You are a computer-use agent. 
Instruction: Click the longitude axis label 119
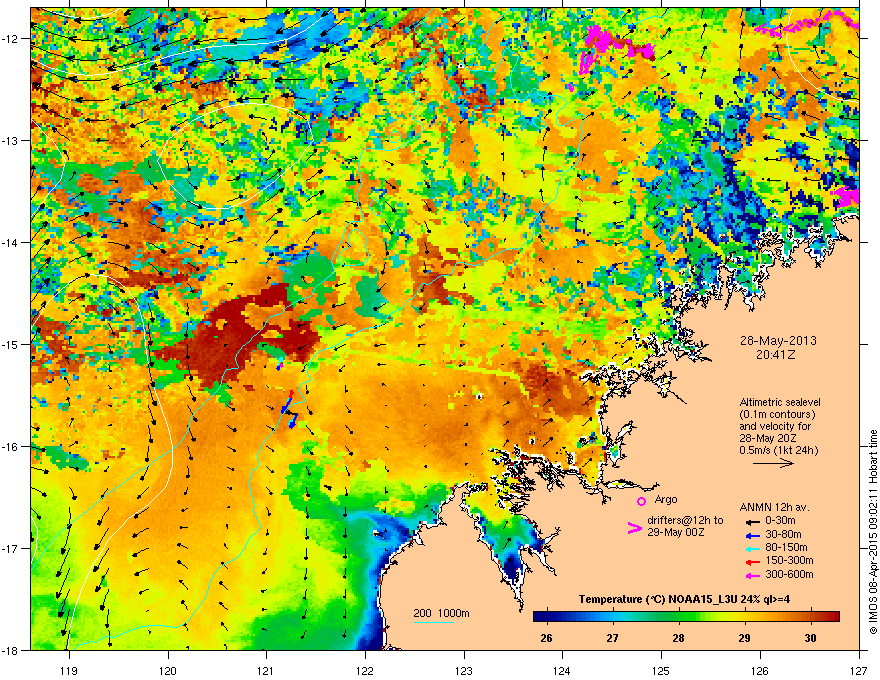69,670
